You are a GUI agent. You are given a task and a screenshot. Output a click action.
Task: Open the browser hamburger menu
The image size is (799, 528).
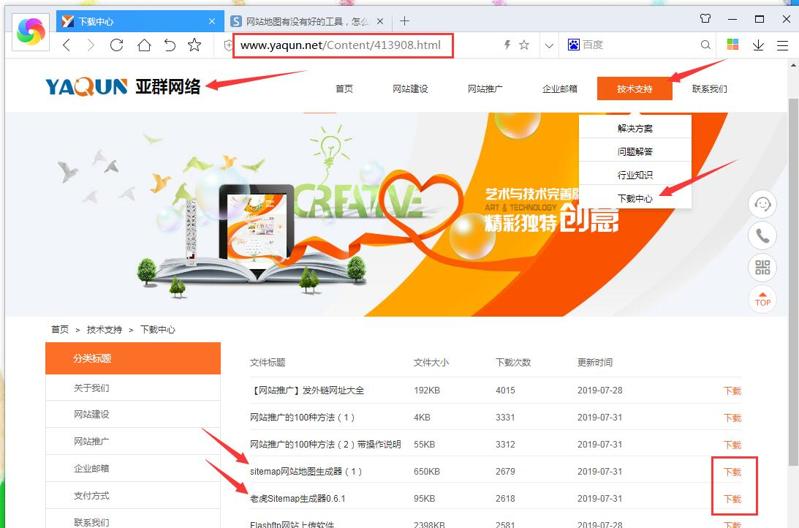click(x=783, y=45)
